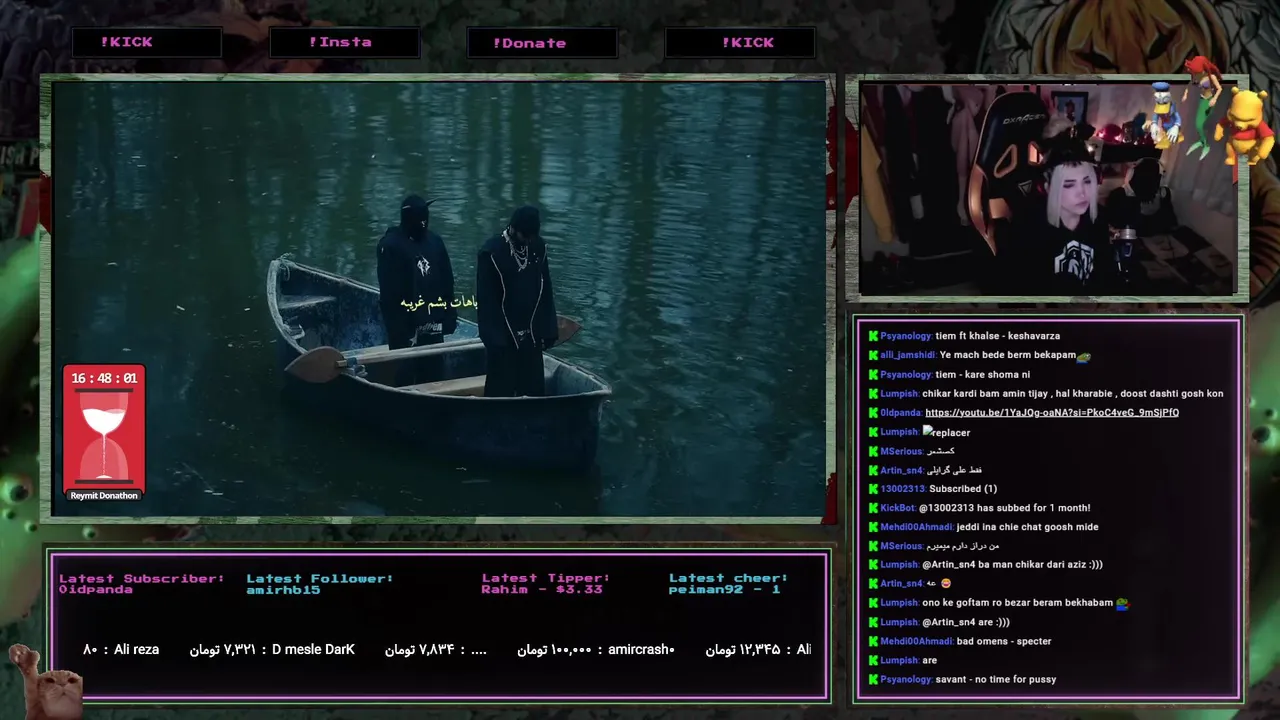Viewport: 1280px width, 720px height.
Task: Click Kick badge on 'ba man chikar dari' message
Action: (873, 564)
